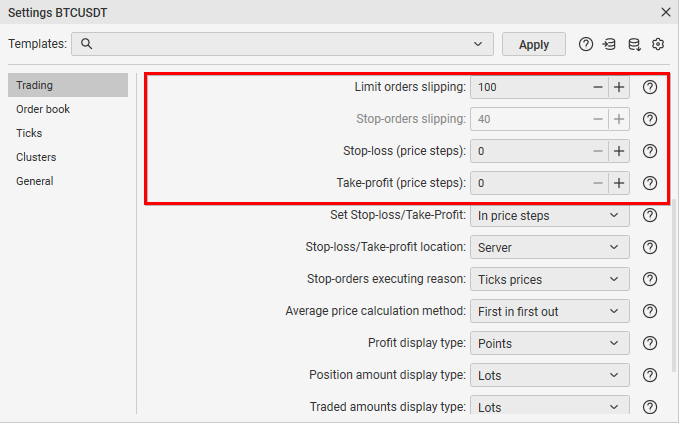Open Average price calculation method dropdown
The image size is (679, 423).
550,311
